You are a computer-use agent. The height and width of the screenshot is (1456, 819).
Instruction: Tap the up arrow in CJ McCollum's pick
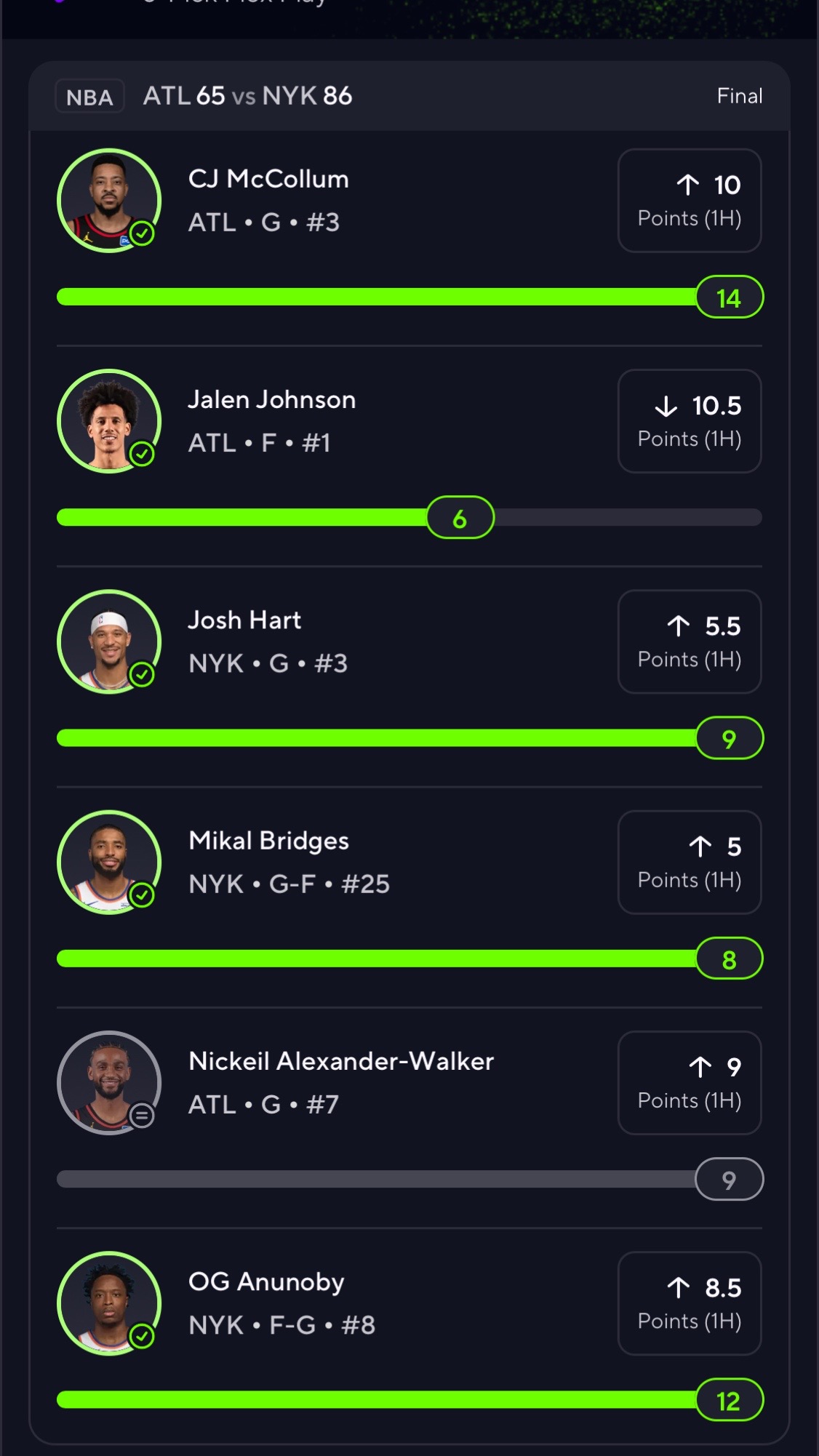pos(687,185)
